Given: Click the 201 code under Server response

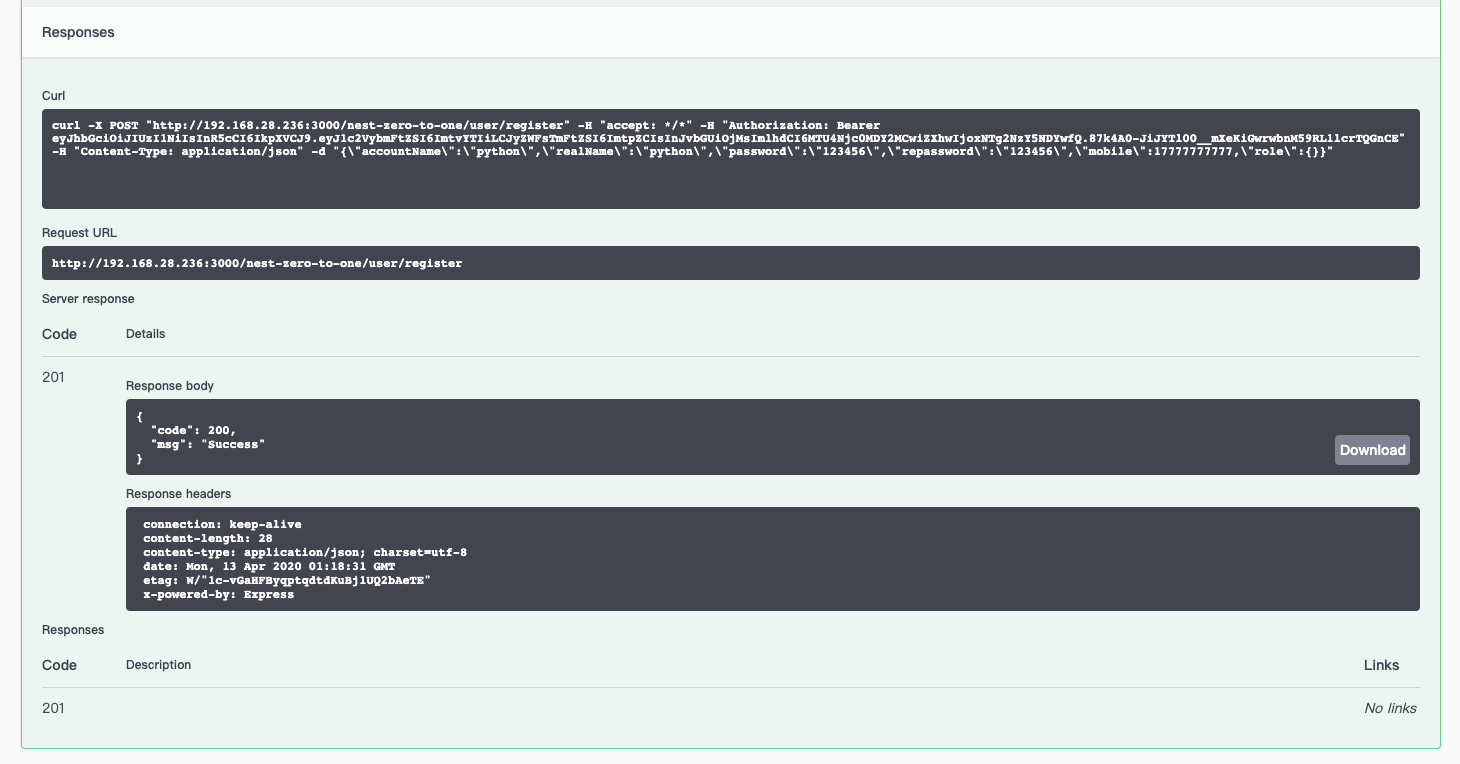Looking at the screenshot, I should point(53,377).
